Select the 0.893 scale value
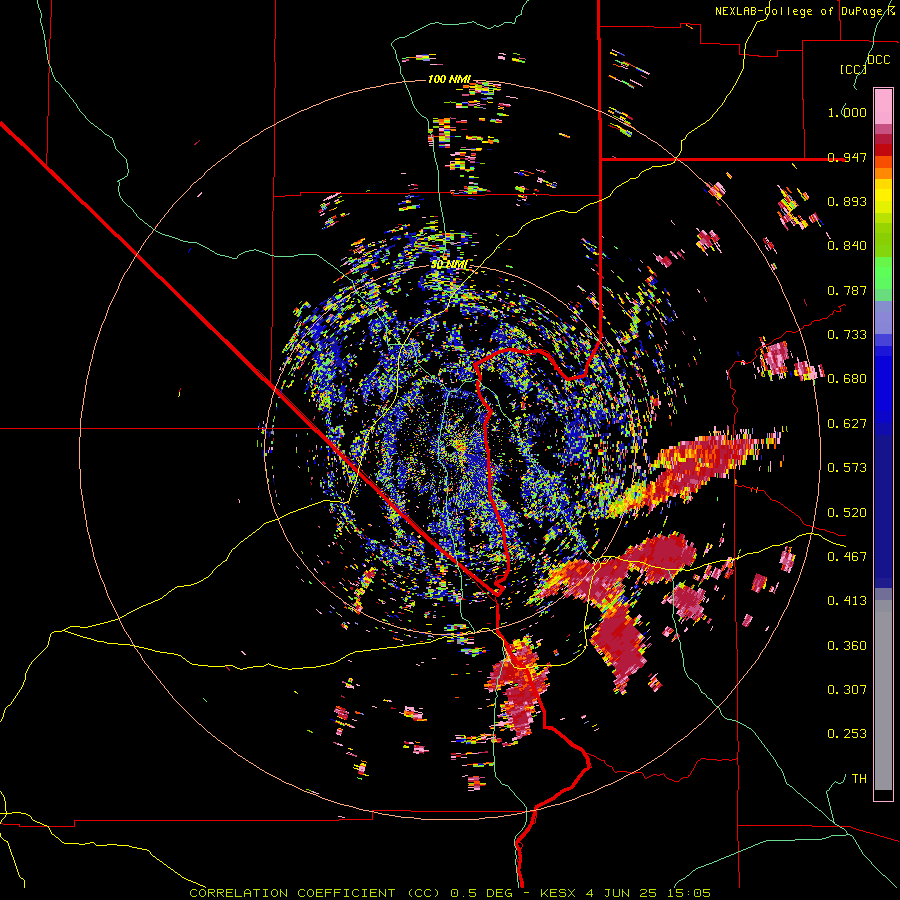The height and width of the screenshot is (900, 900). [x=847, y=201]
